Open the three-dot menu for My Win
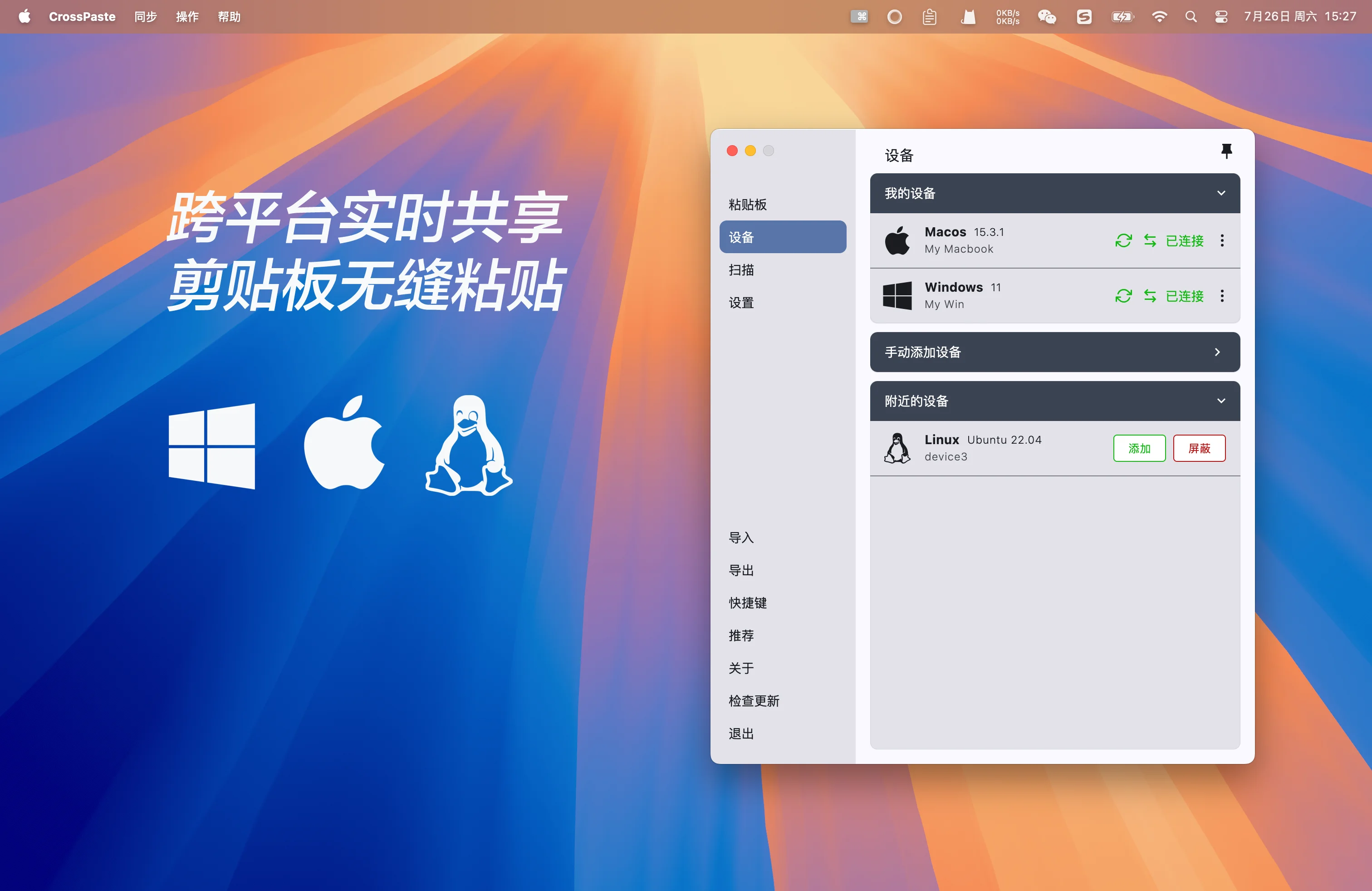The width and height of the screenshot is (1372, 891). coord(1222,296)
